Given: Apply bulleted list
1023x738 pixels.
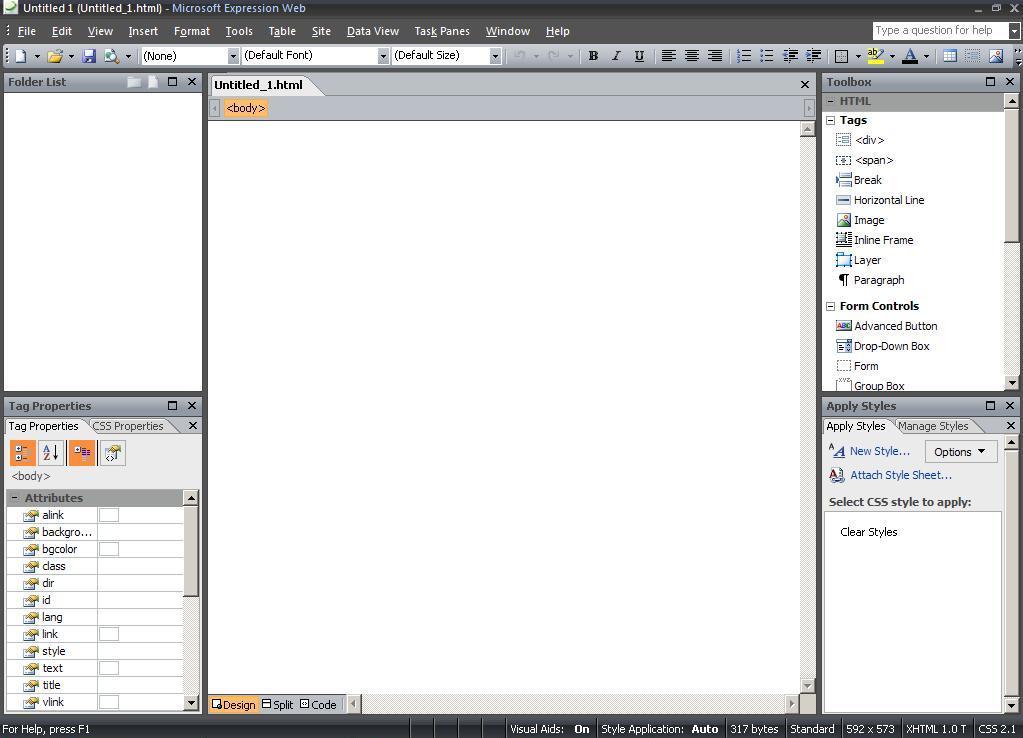Looking at the screenshot, I should [x=767, y=56].
